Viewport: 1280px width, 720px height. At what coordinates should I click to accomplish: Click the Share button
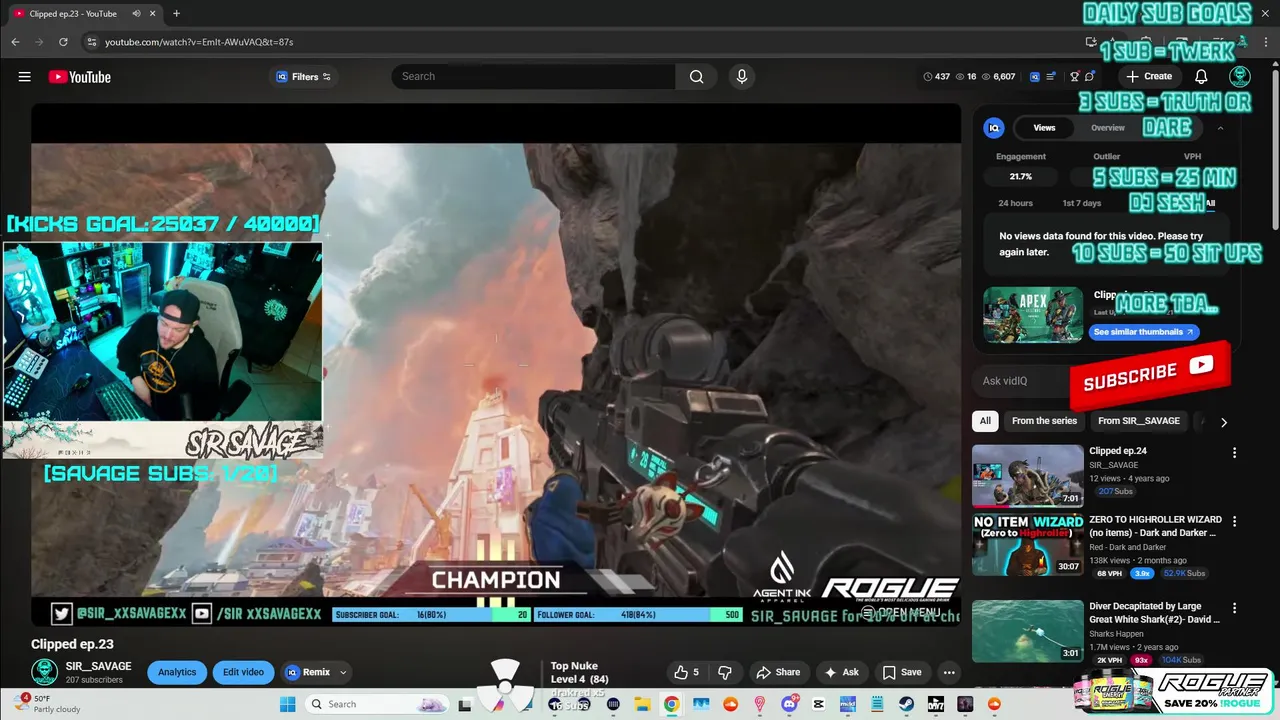[x=778, y=672]
